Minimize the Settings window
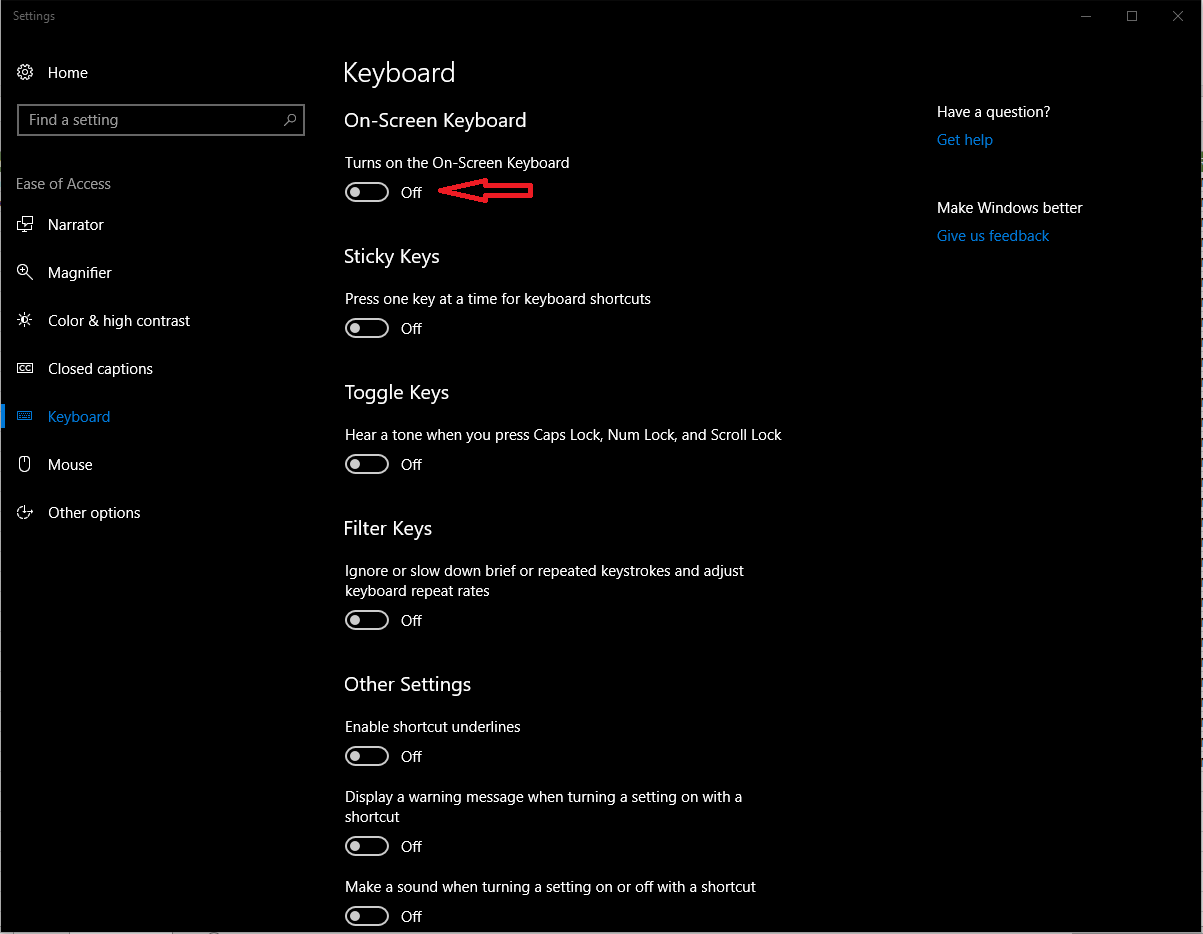Viewport: 1203px width, 934px height. click(1086, 16)
